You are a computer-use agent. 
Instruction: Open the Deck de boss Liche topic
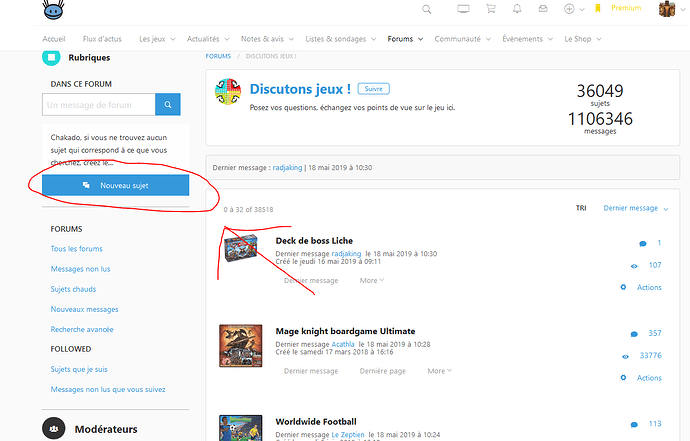click(x=314, y=241)
